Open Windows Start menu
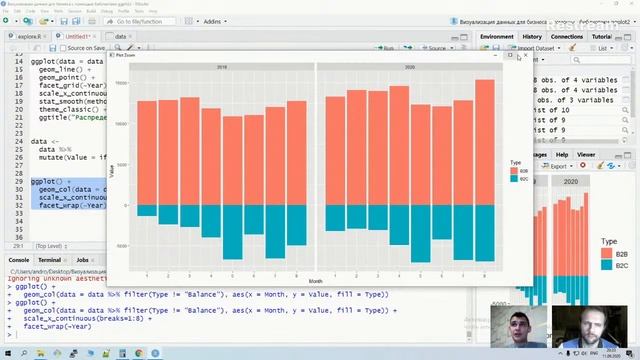This screenshot has height=360, width=640. pyautogui.click(x=7, y=353)
